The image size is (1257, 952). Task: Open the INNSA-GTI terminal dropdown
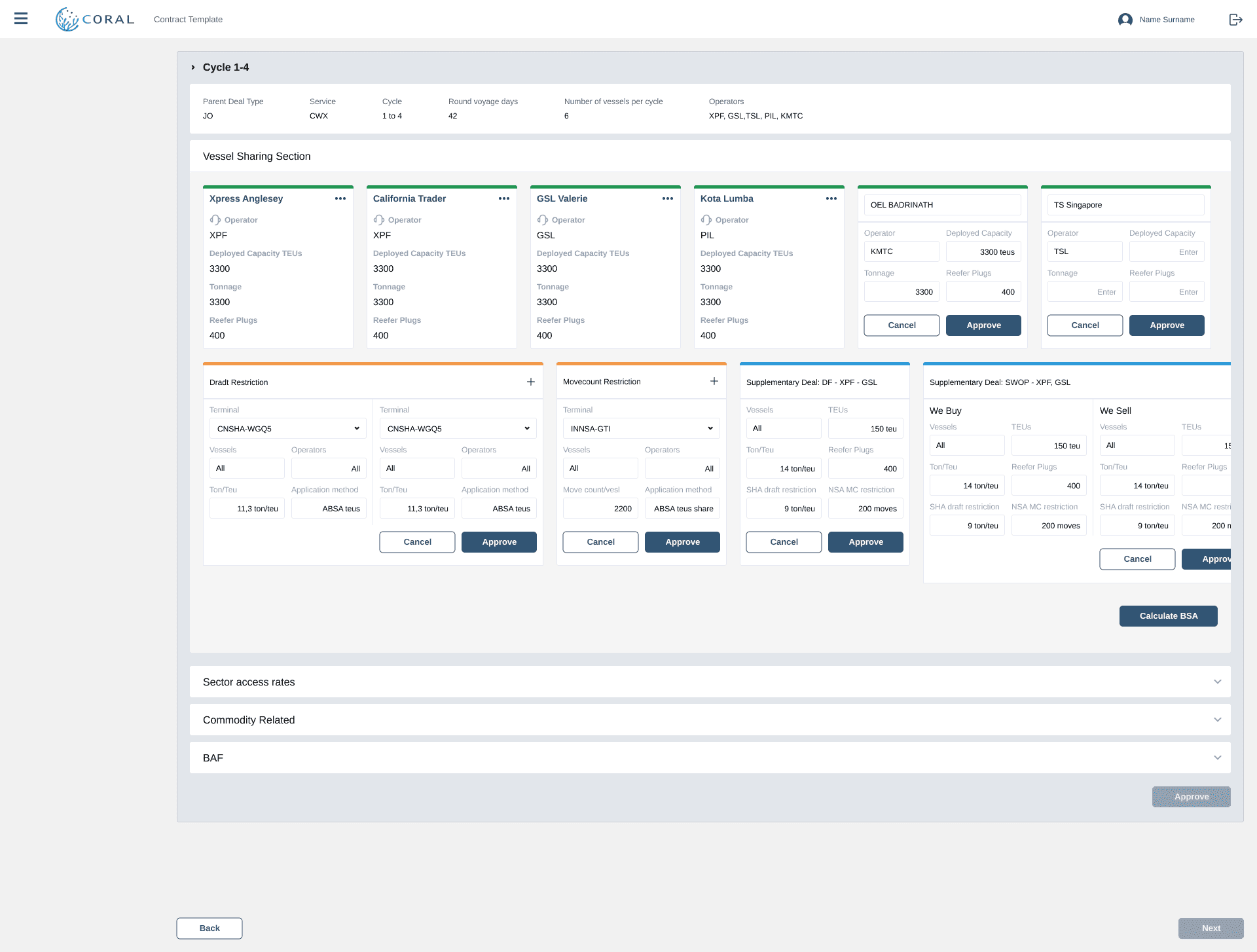642,428
